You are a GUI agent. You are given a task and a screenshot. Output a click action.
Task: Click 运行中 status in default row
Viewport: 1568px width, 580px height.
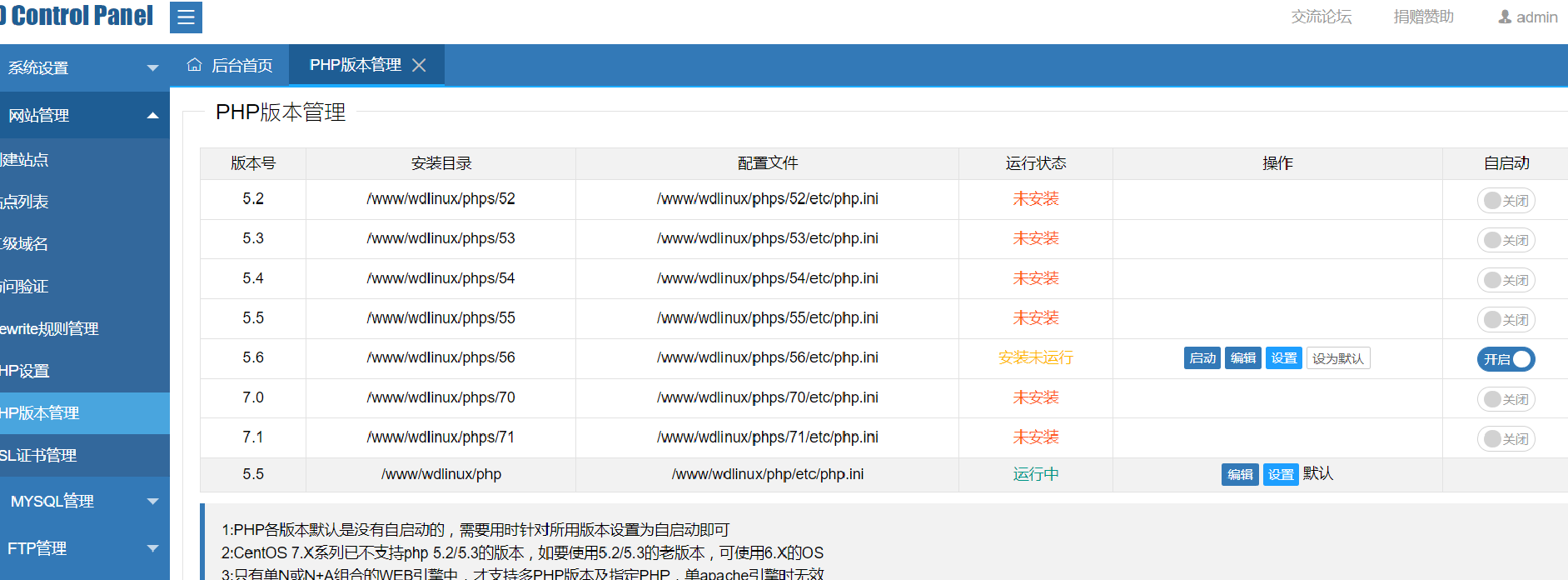click(x=1036, y=474)
